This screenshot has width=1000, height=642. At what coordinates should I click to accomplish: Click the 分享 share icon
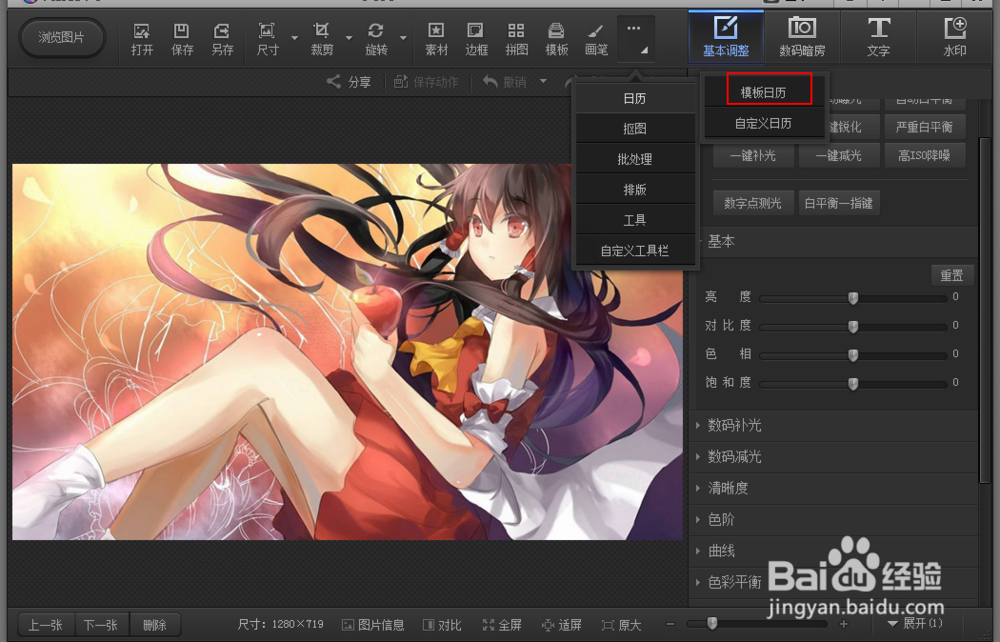[x=348, y=82]
